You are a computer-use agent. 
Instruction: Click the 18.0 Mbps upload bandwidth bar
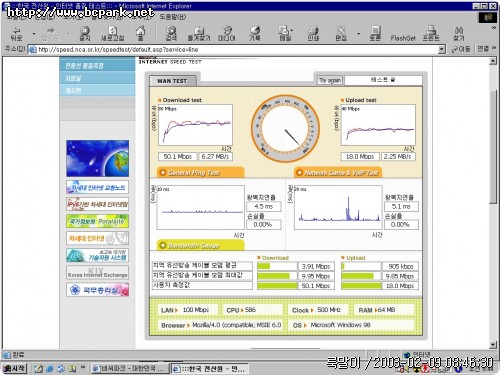coord(361,286)
